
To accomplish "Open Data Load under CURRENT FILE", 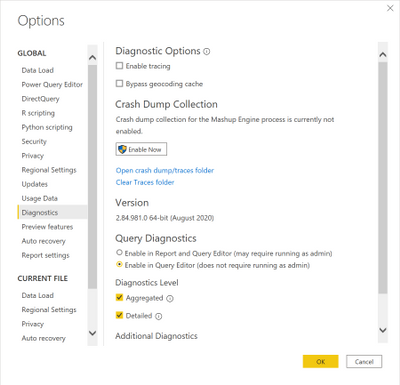I will point(38,296).
